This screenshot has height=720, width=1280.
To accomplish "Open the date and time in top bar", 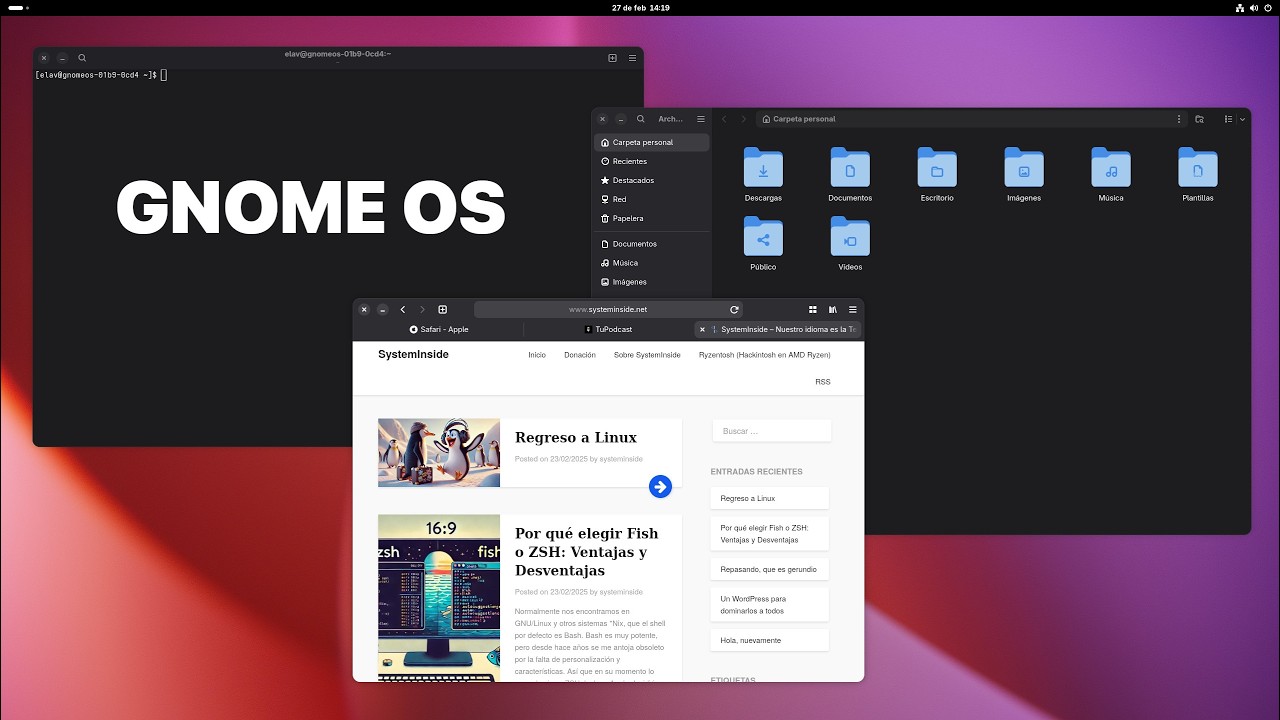I will [641, 8].
